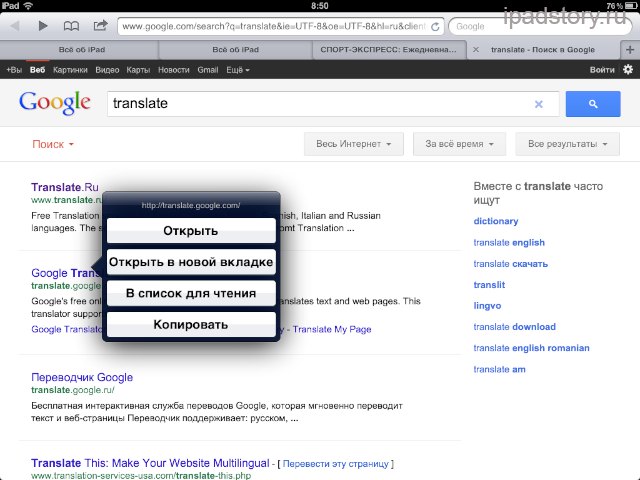
Task: Select the translate - Поиск в Google tab
Action: 543,50
